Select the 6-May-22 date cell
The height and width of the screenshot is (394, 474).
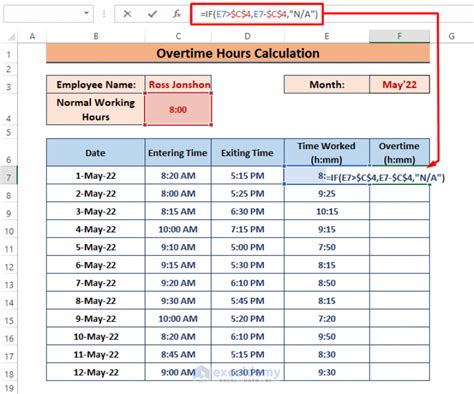[96, 265]
